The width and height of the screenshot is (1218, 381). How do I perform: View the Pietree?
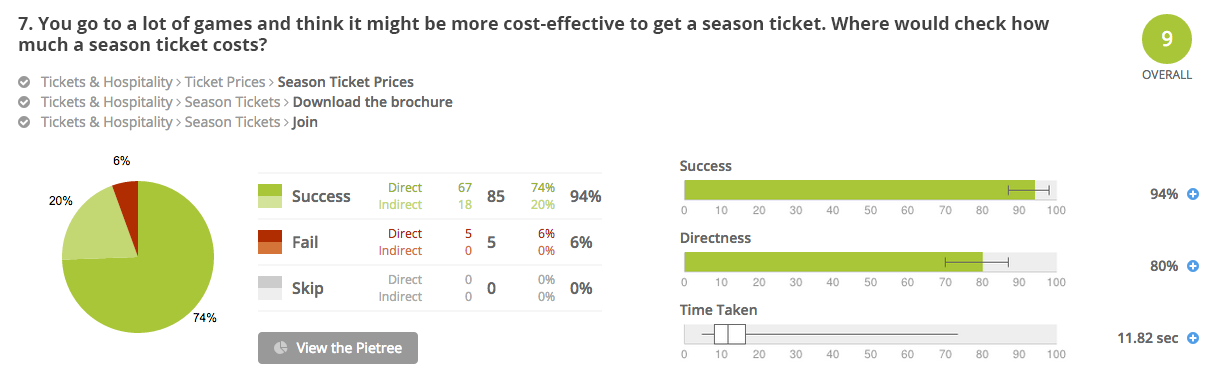pyautogui.click(x=338, y=348)
